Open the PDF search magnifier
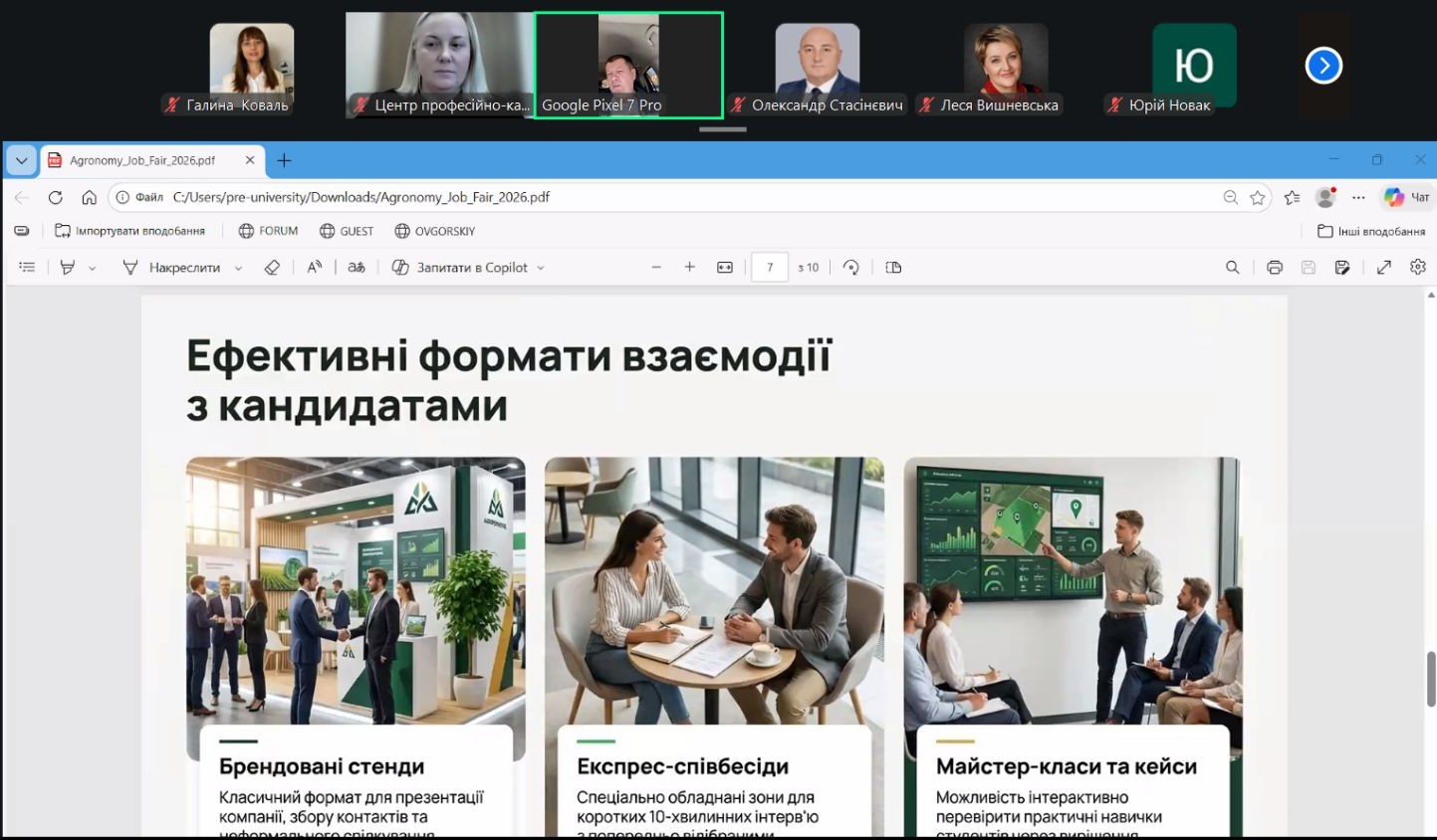The image size is (1437, 840). tap(1233, 268)
